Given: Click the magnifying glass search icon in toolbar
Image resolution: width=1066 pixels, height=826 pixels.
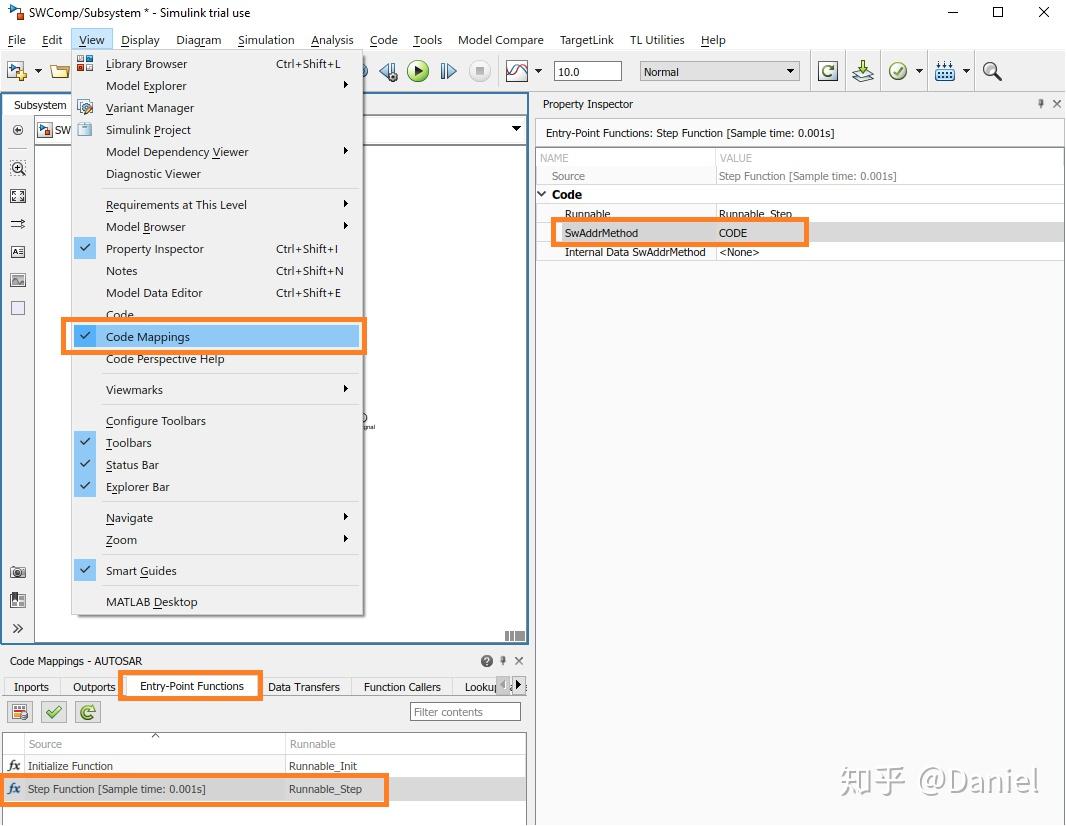Looking at the screenshot, I should point(993,71).
